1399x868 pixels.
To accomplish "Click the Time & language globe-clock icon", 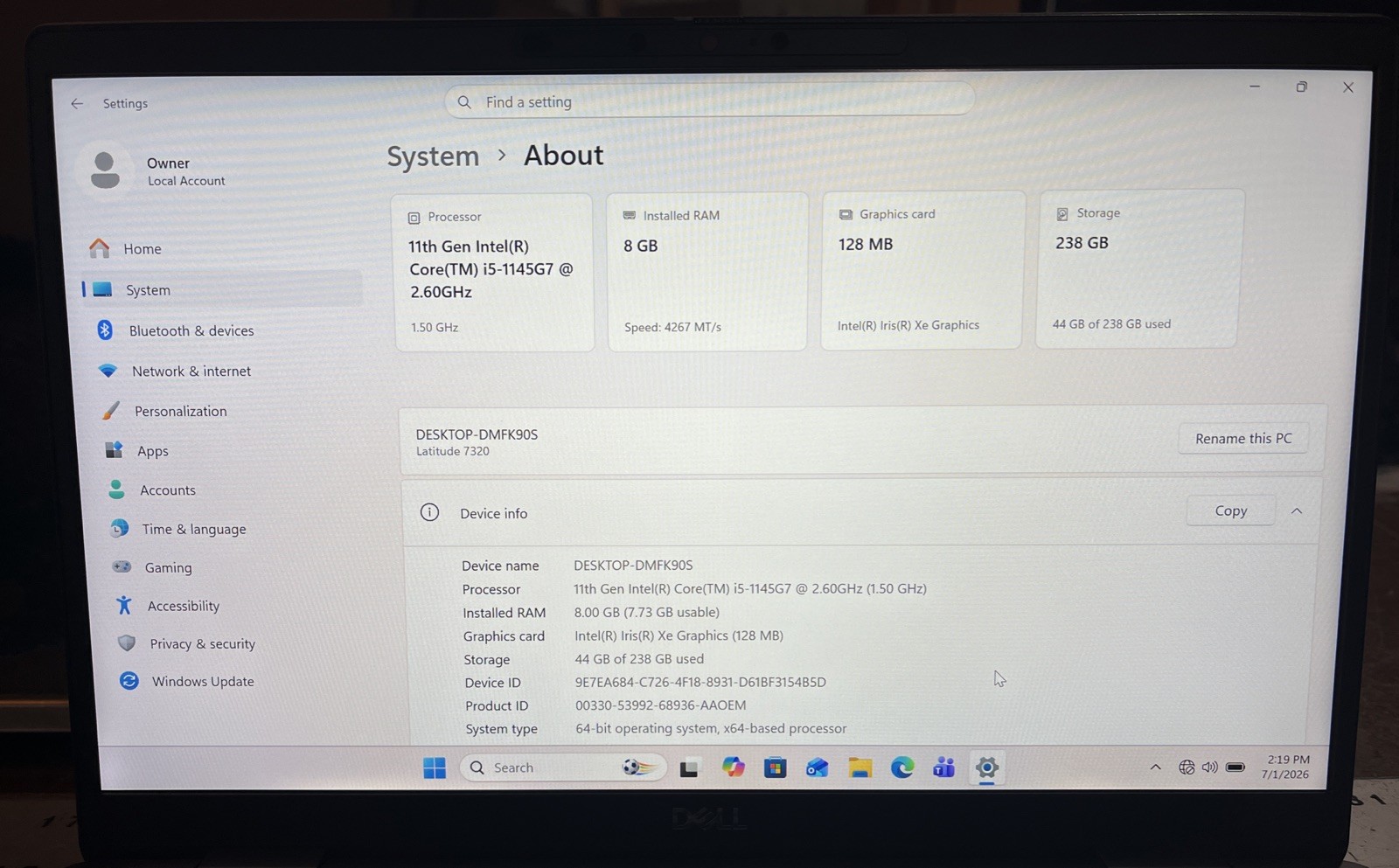I will (119, 528).
